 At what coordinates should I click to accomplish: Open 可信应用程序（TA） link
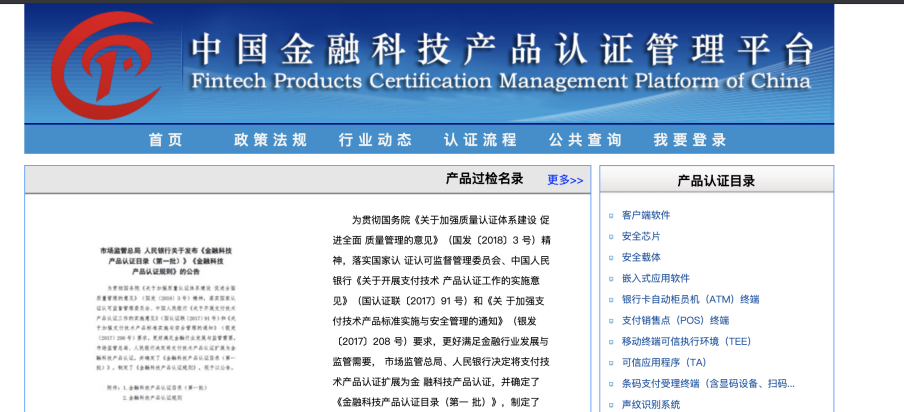coord(664,362)
